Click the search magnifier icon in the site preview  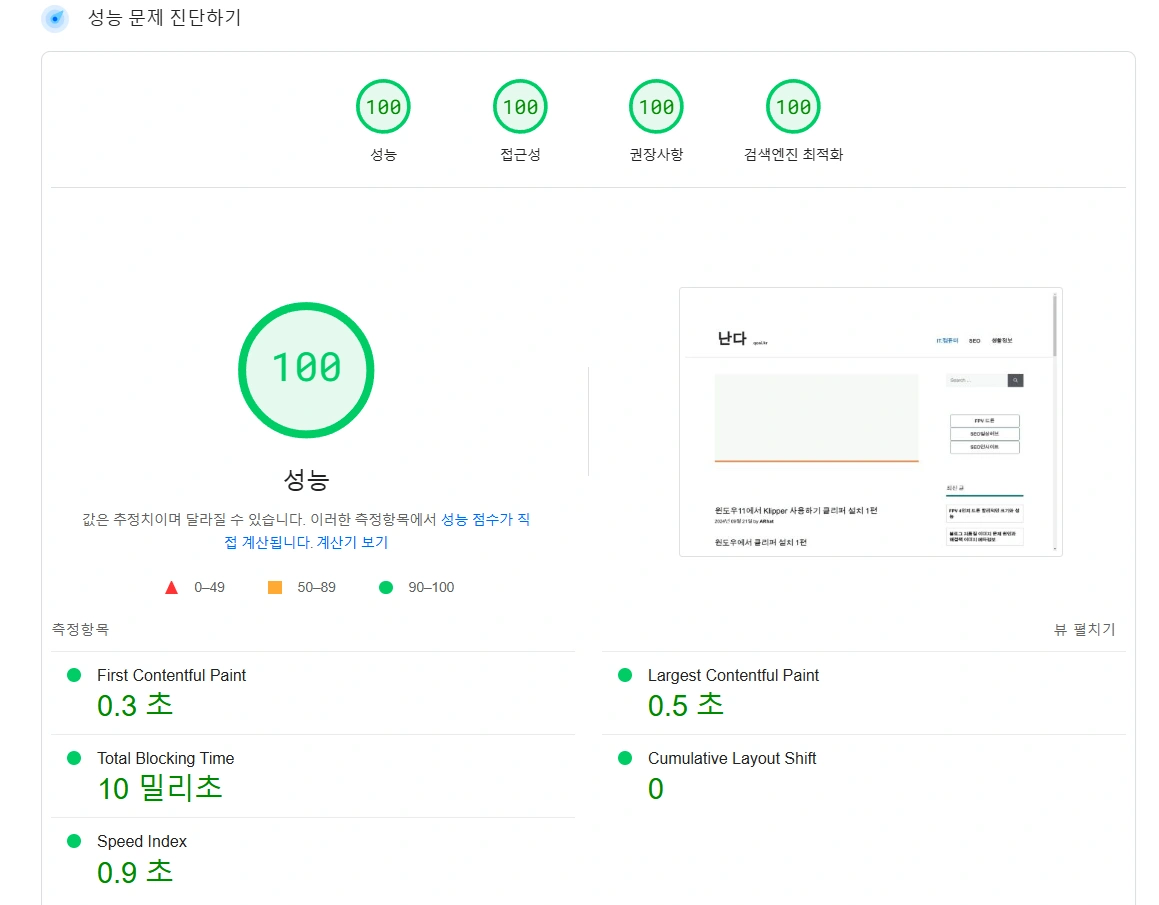click(1015, 380)
